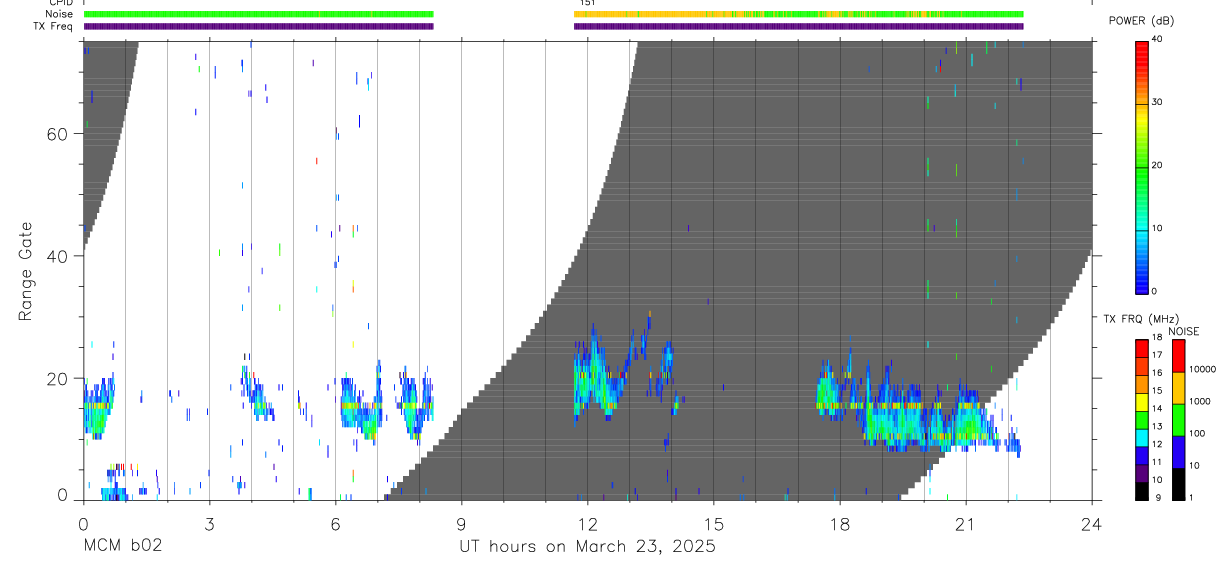Click the 20 label on POWER scale
Image resolution: width=1228 pixels, height=567 pixels.
[x=1158, y=166]
